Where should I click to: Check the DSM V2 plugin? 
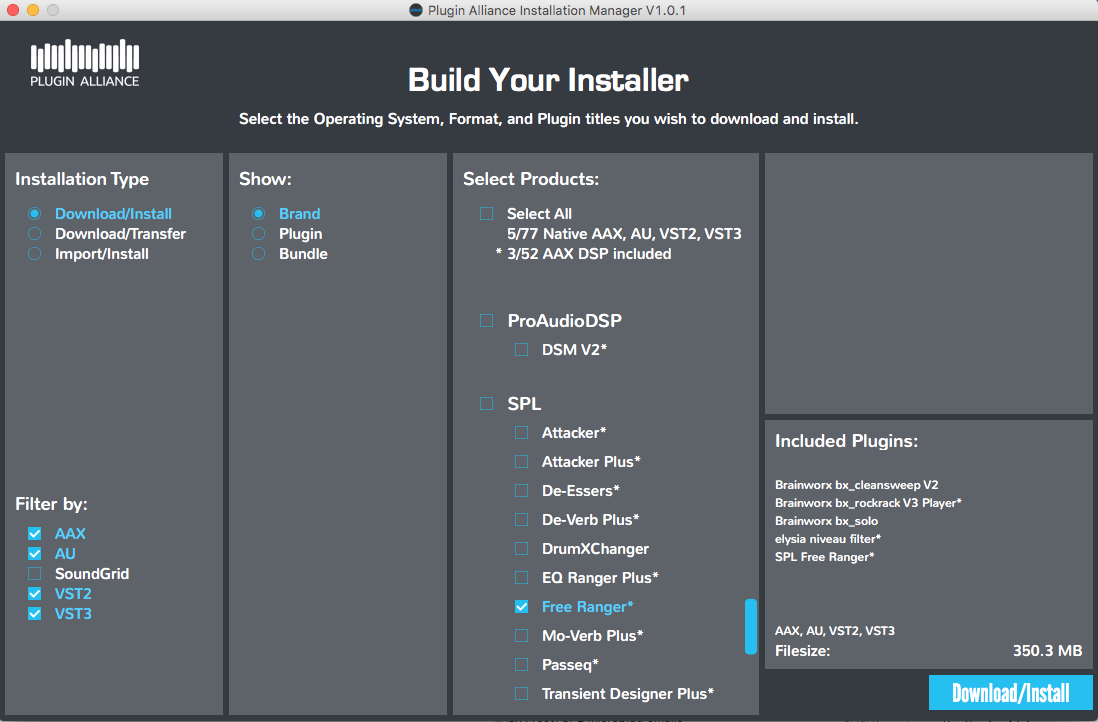click(x=522, y=349)
